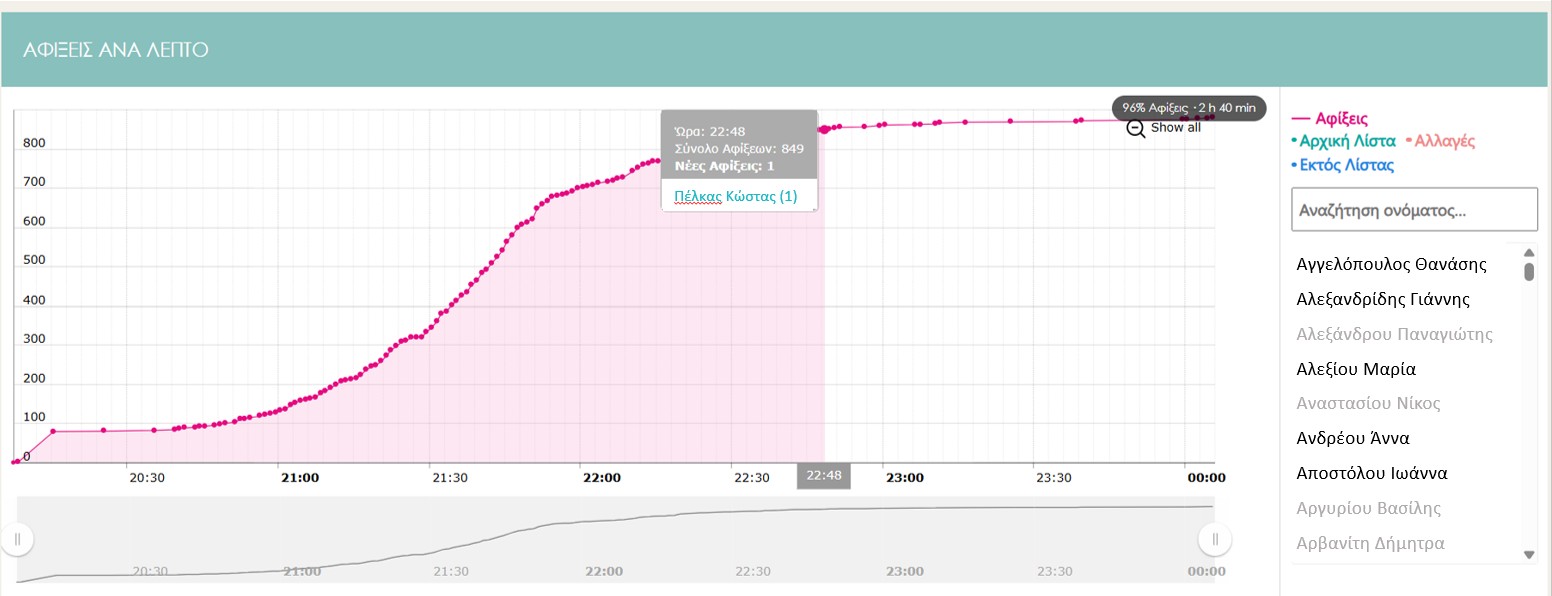Select Αλεξίου Μαρία from the list
This screenshot has width=1552, height=596.
coord(1355,369)
